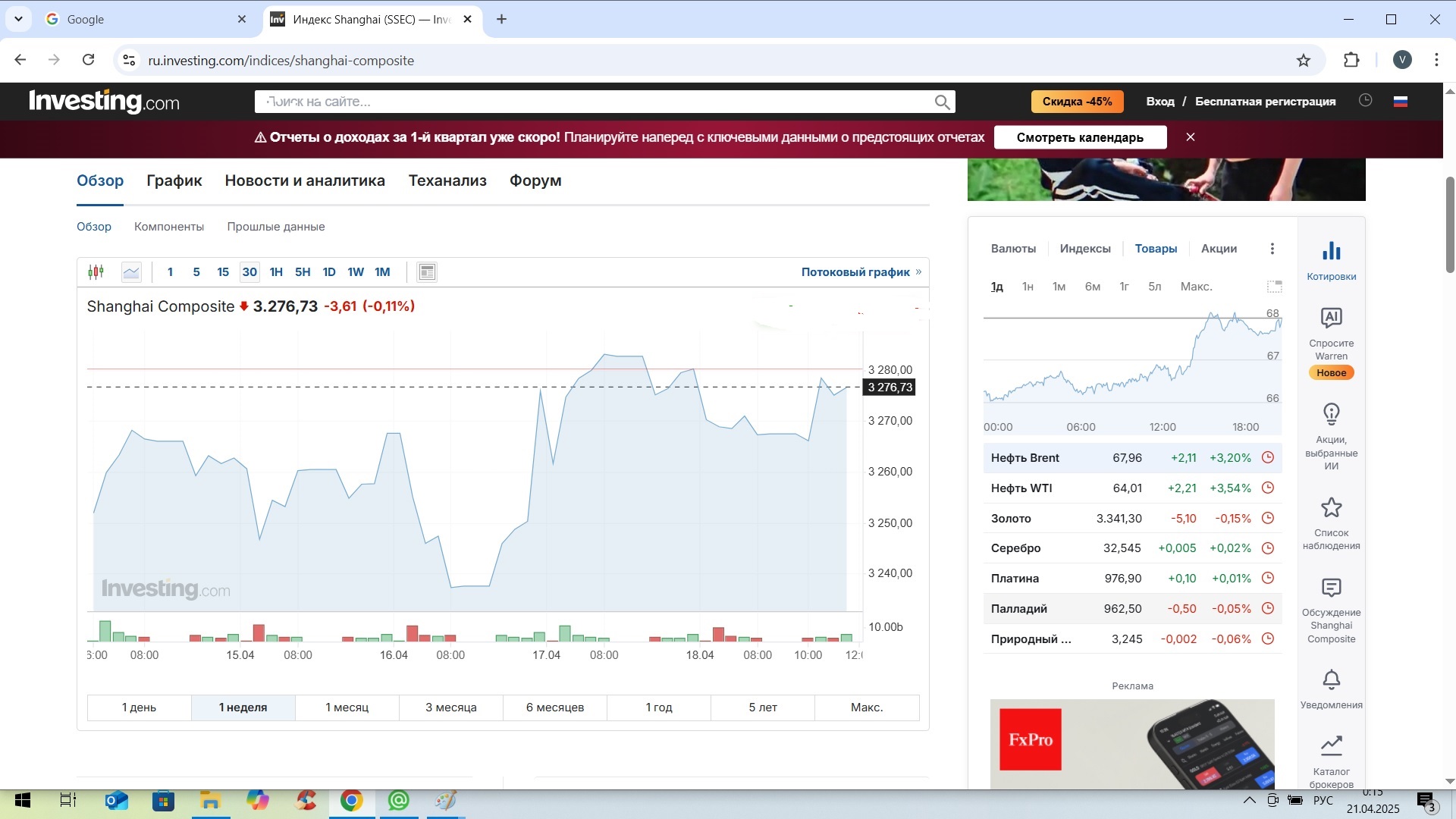Click clock icon in Палладий row
1456x819 pixels.
pos(1268,608)
